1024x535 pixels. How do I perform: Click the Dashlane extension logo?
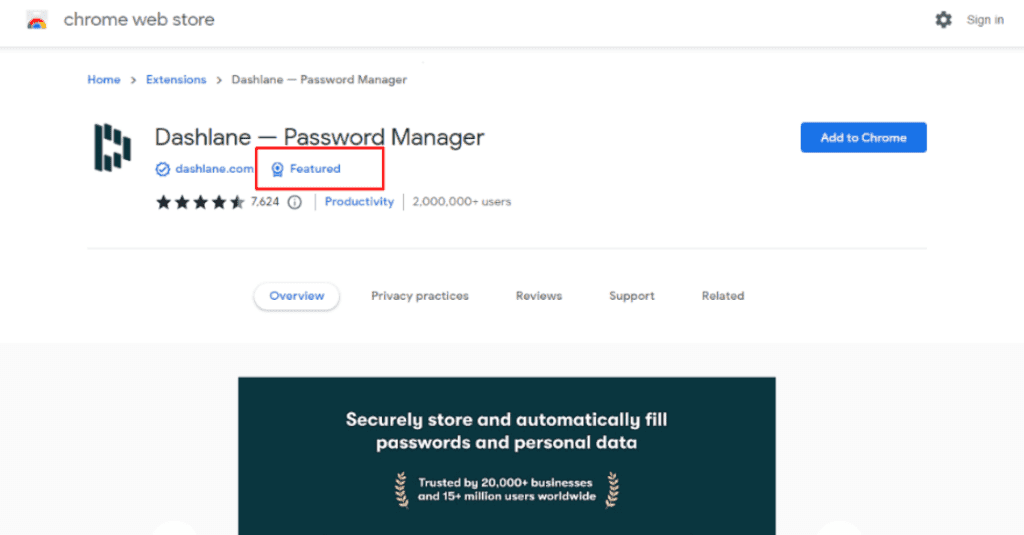tap(112, 148)
